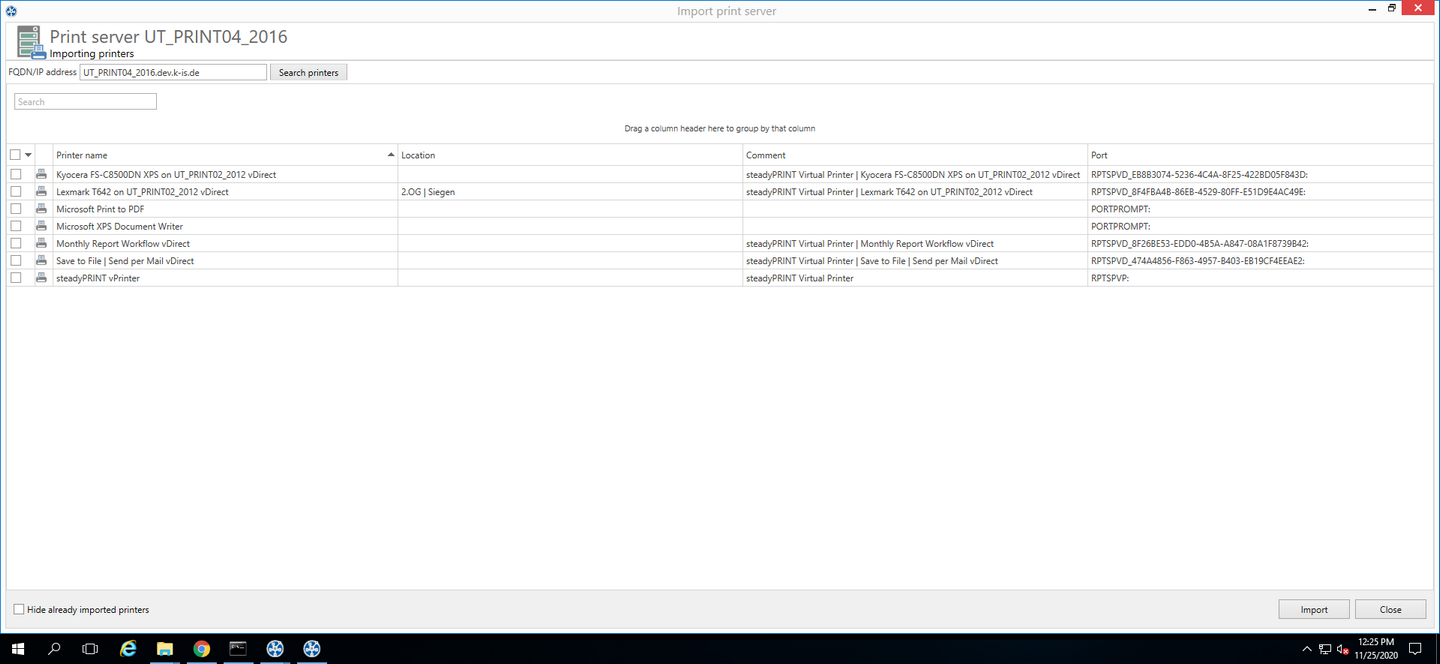Check the Kyocera FS-C8500DN XPS printer row
The height and width of the screenshot is (664, 1440).
(16, 174)
